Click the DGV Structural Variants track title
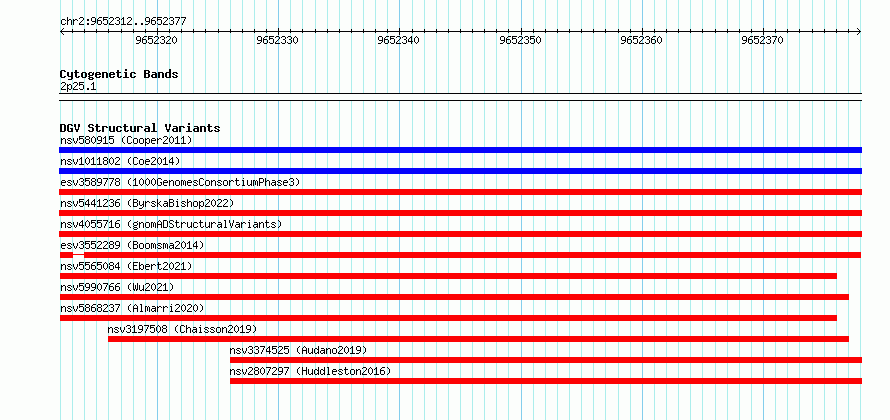This screenshot has height=420, width=890. click(140, 128)
